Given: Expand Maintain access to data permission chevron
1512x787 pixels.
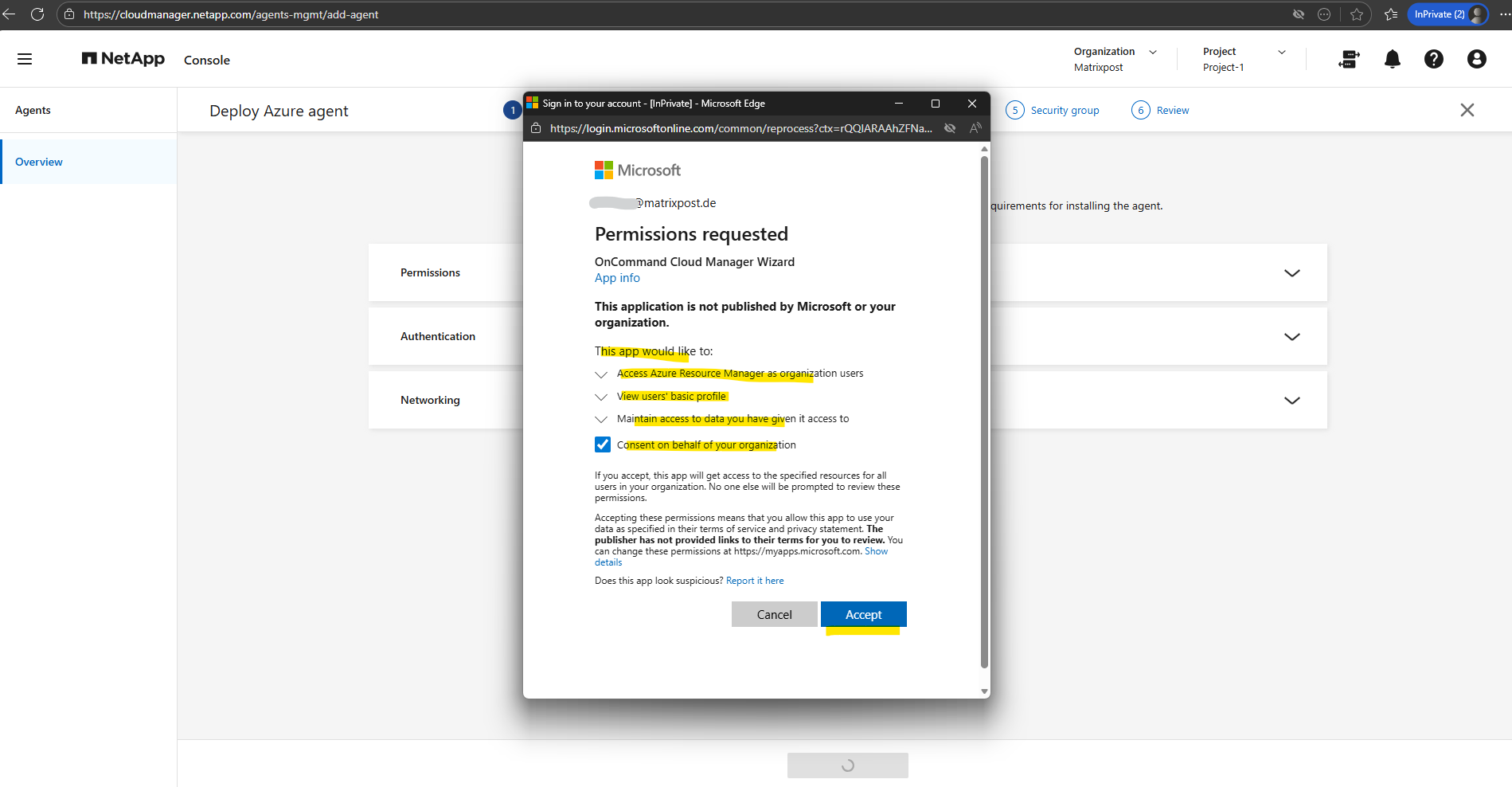Looking at the screenshot, I should [x=601, y=419].
